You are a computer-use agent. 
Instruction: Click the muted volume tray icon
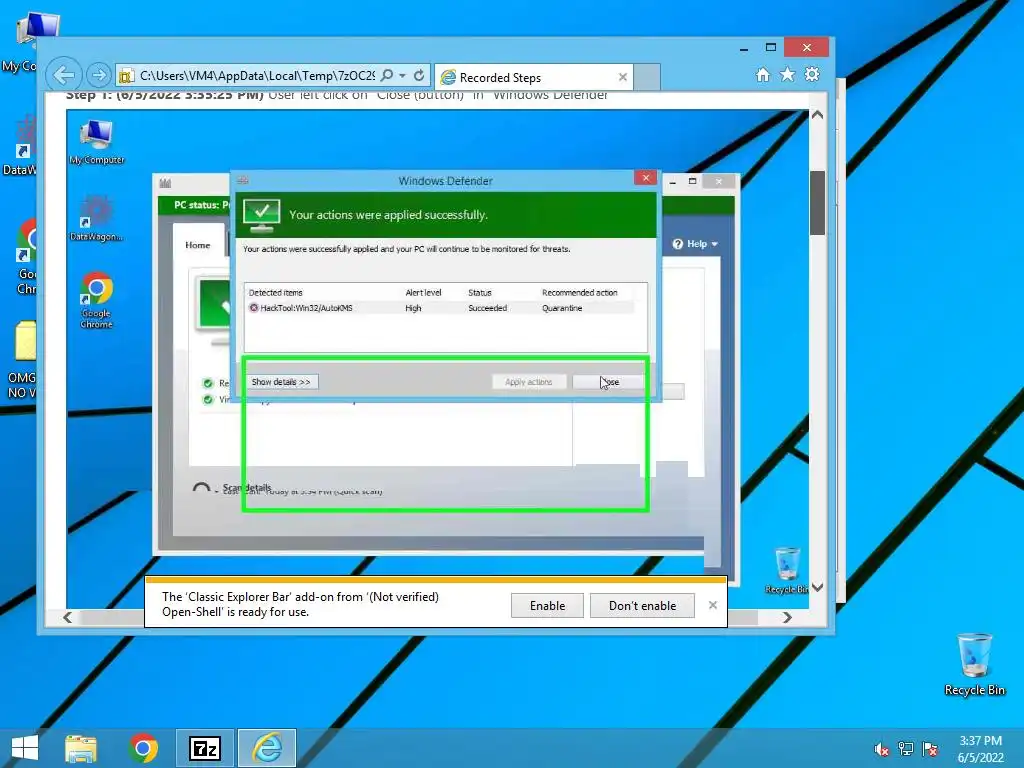coord(881,749)
